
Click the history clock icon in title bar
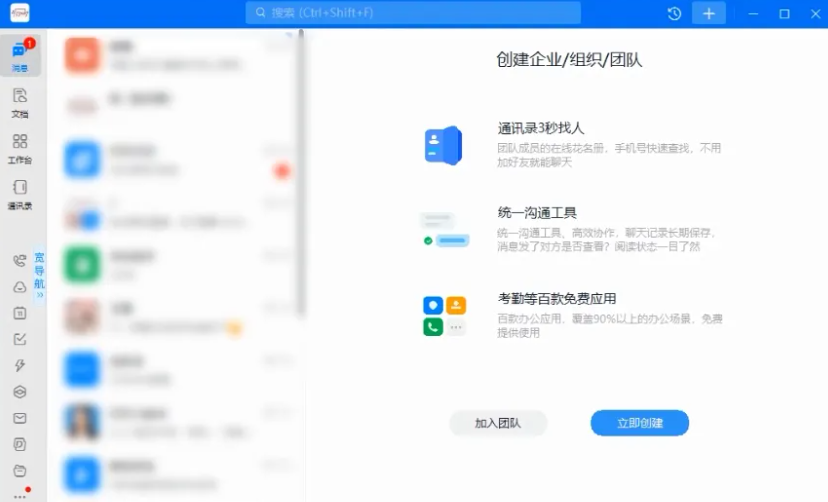(x=674, y=14)
